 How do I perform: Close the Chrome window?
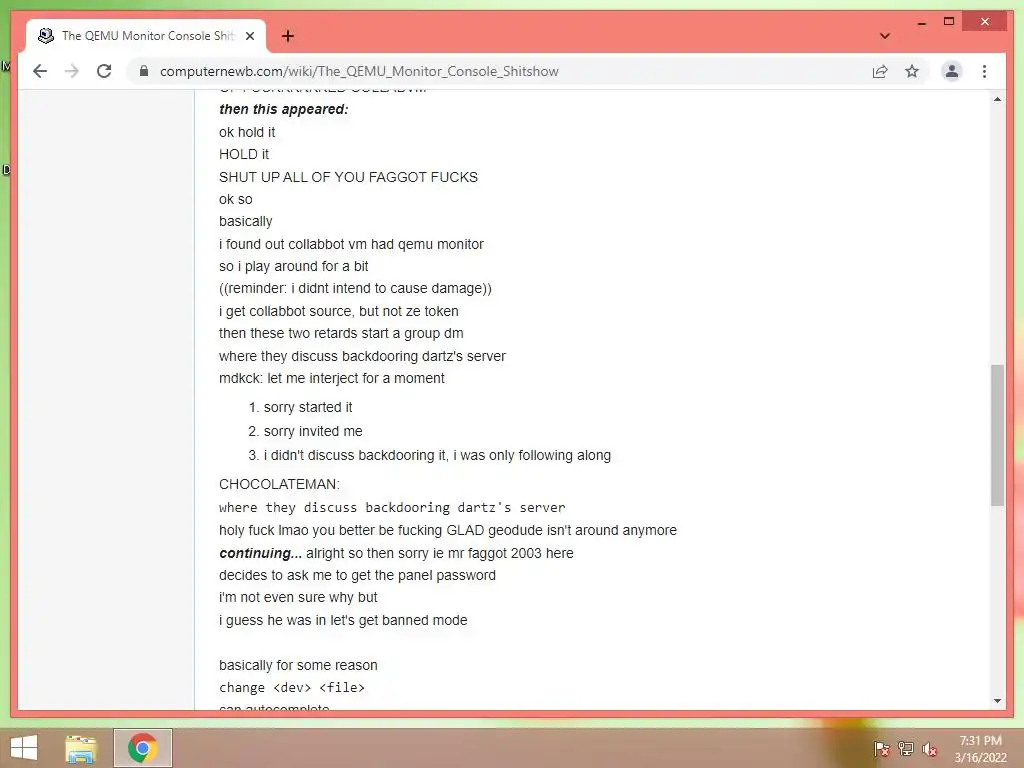click(985, 22)
